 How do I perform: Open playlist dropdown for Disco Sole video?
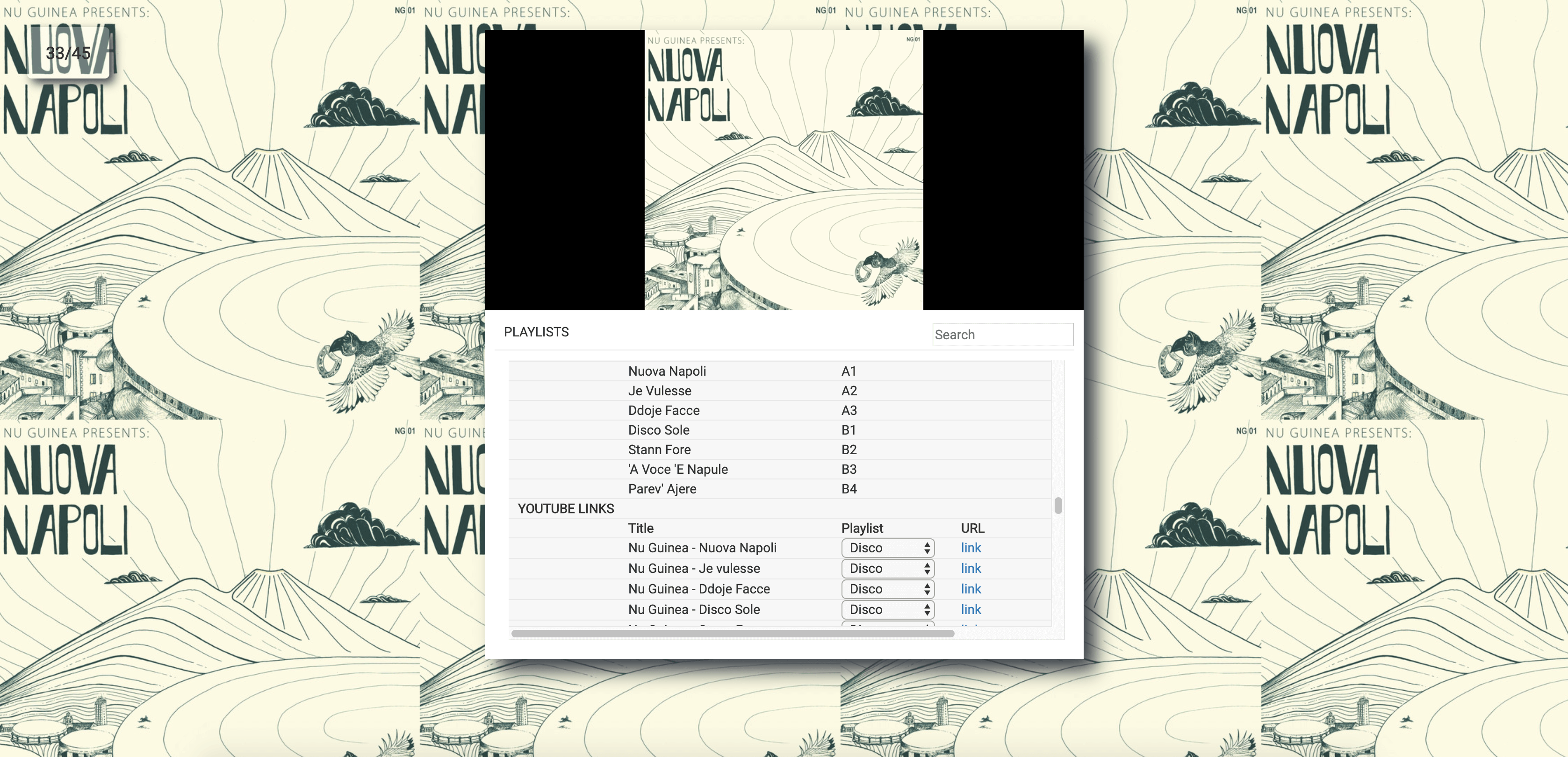887,610
